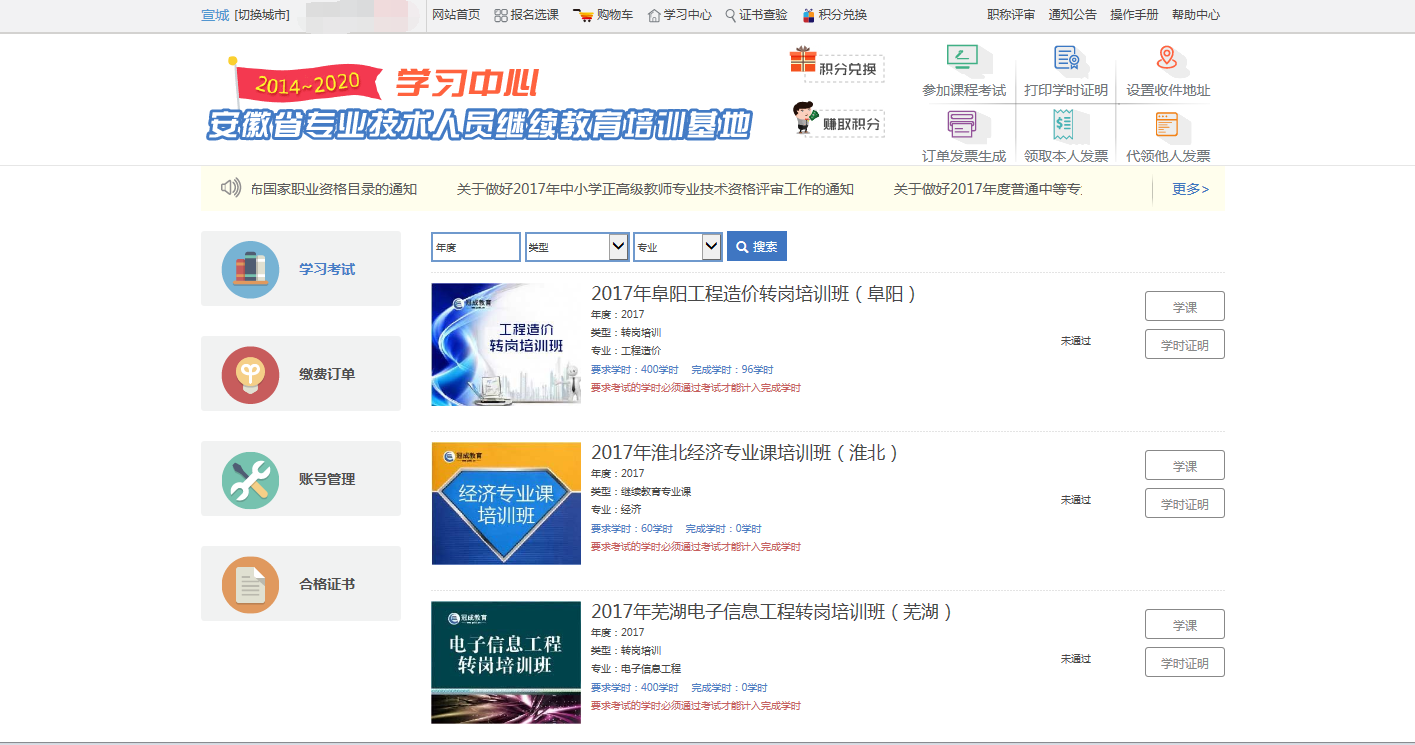Open 经济专业课培训班 thumbnail
The image size is (1415, 745).
[506, 503]
